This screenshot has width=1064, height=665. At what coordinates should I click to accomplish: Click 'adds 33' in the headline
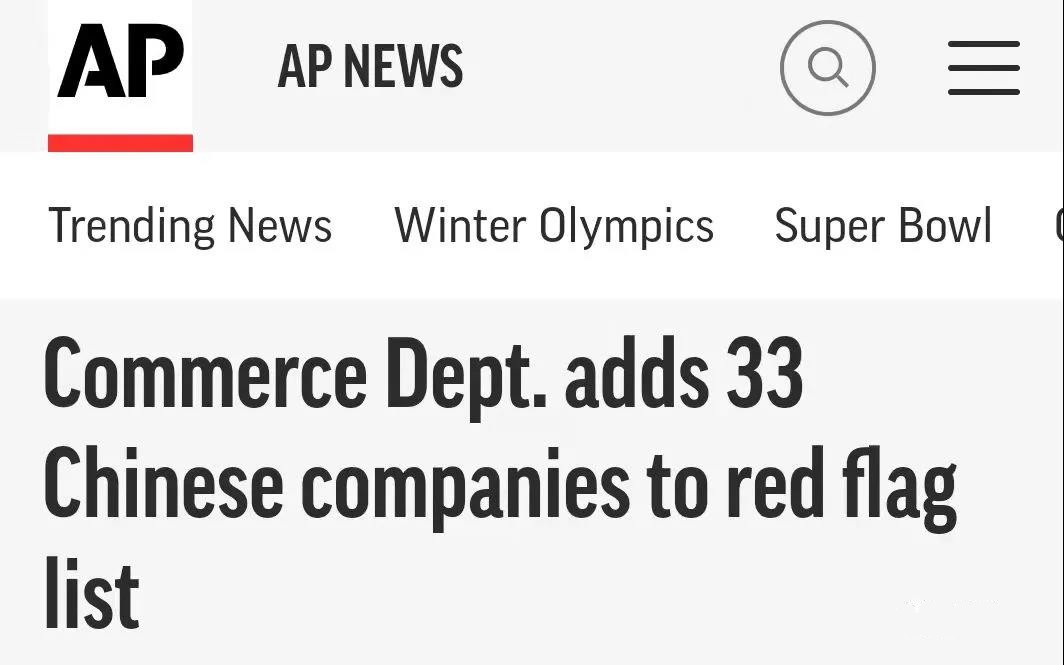click(684, 375)
